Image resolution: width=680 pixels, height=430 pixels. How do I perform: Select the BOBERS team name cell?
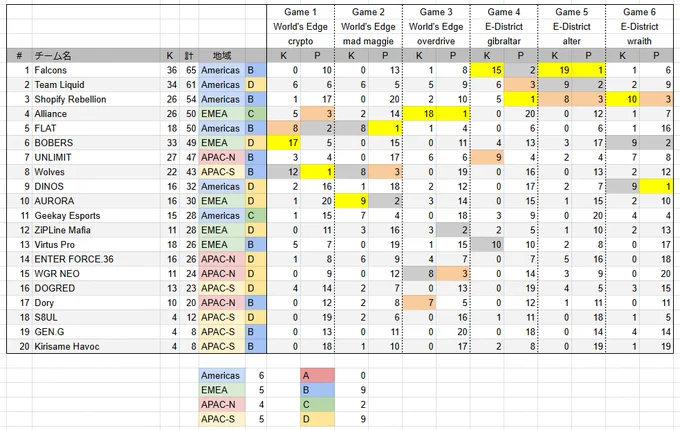96,143
